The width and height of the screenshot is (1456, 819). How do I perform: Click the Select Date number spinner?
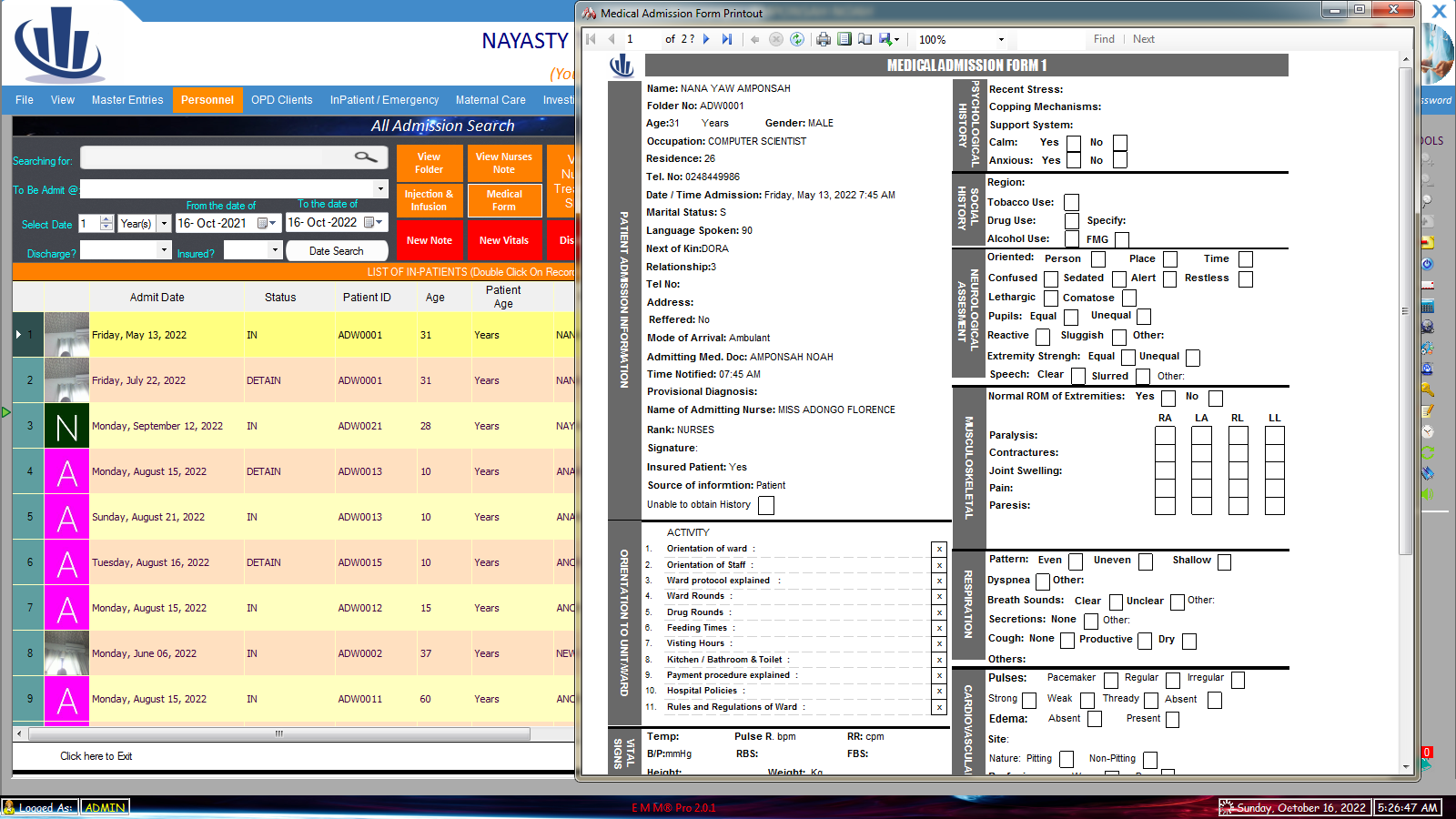(106, 223)
